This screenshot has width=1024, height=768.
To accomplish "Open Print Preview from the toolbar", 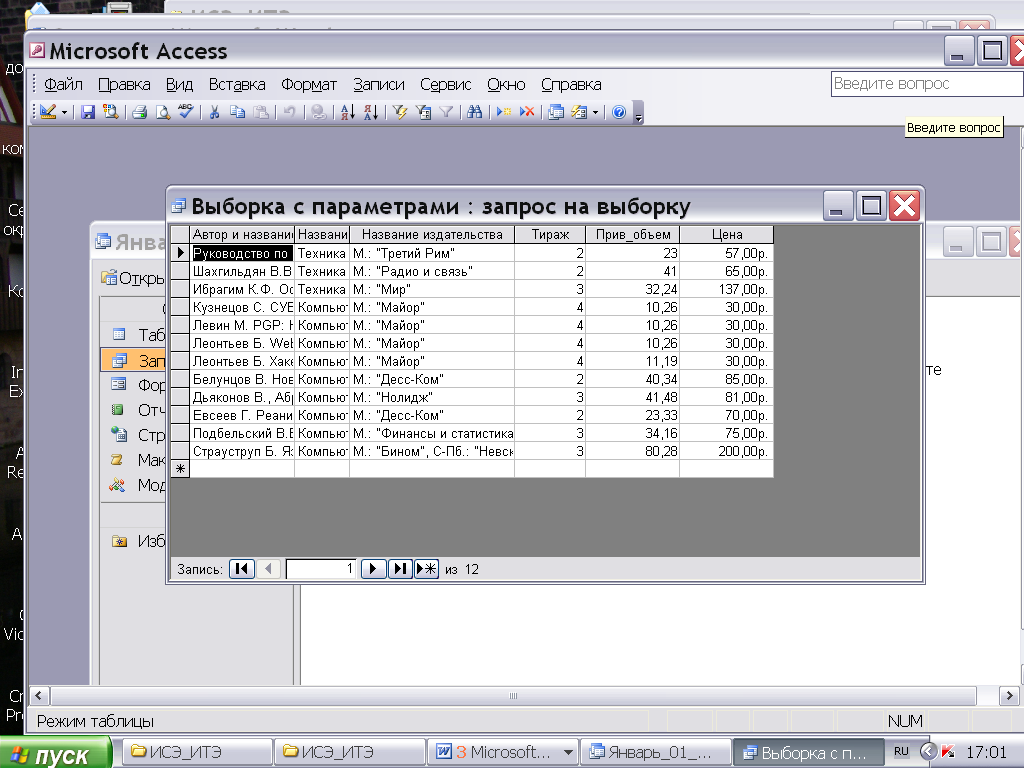I will [162, 112].
